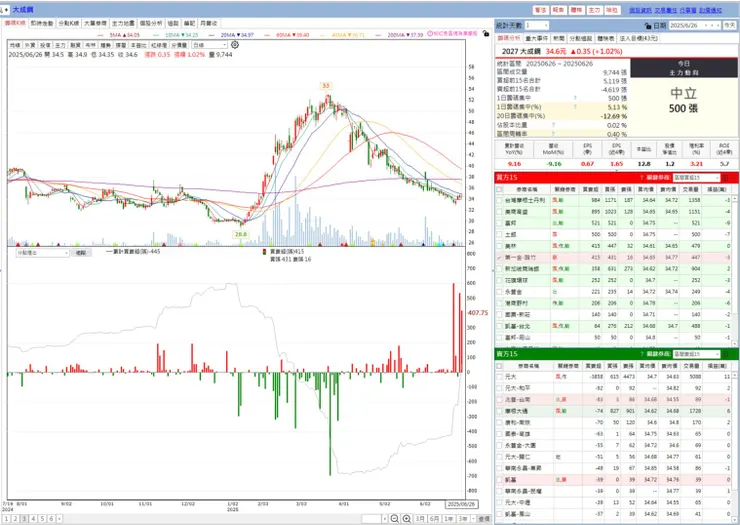Go to chart page 3
Screen dimensions: 740x525
coord(25,518)
